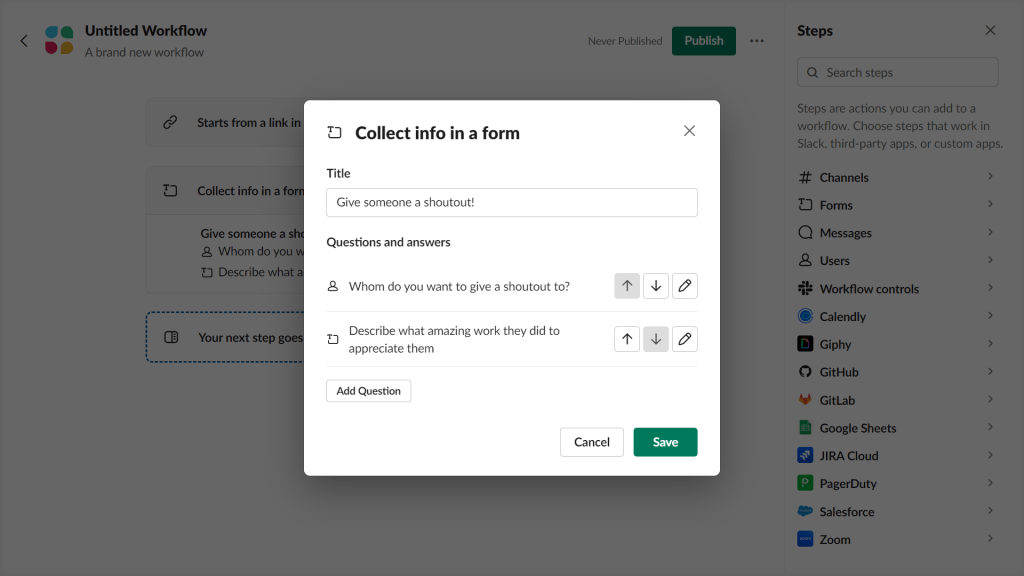This screenshot has width=1024, height=576.
Task: Add a new question to the form
Action: point(368,391)
